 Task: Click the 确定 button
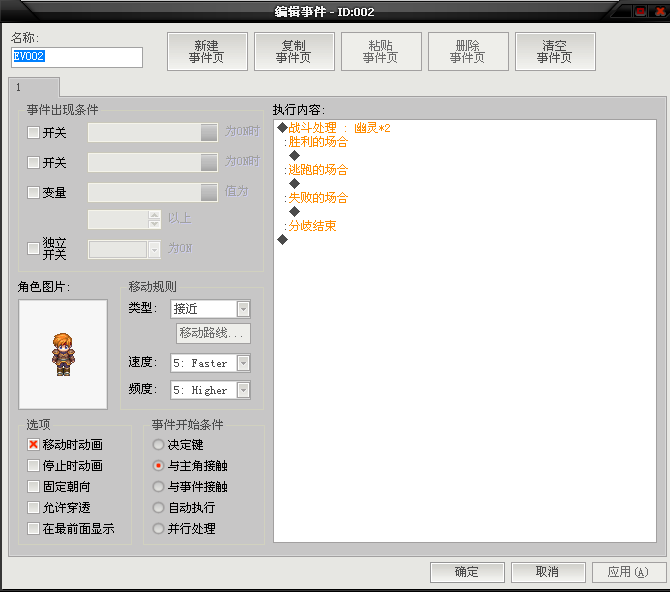(467, 572)
